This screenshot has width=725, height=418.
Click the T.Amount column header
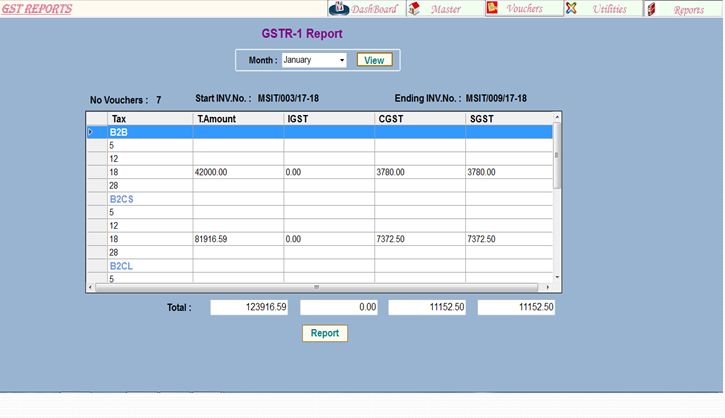[238, 119]
